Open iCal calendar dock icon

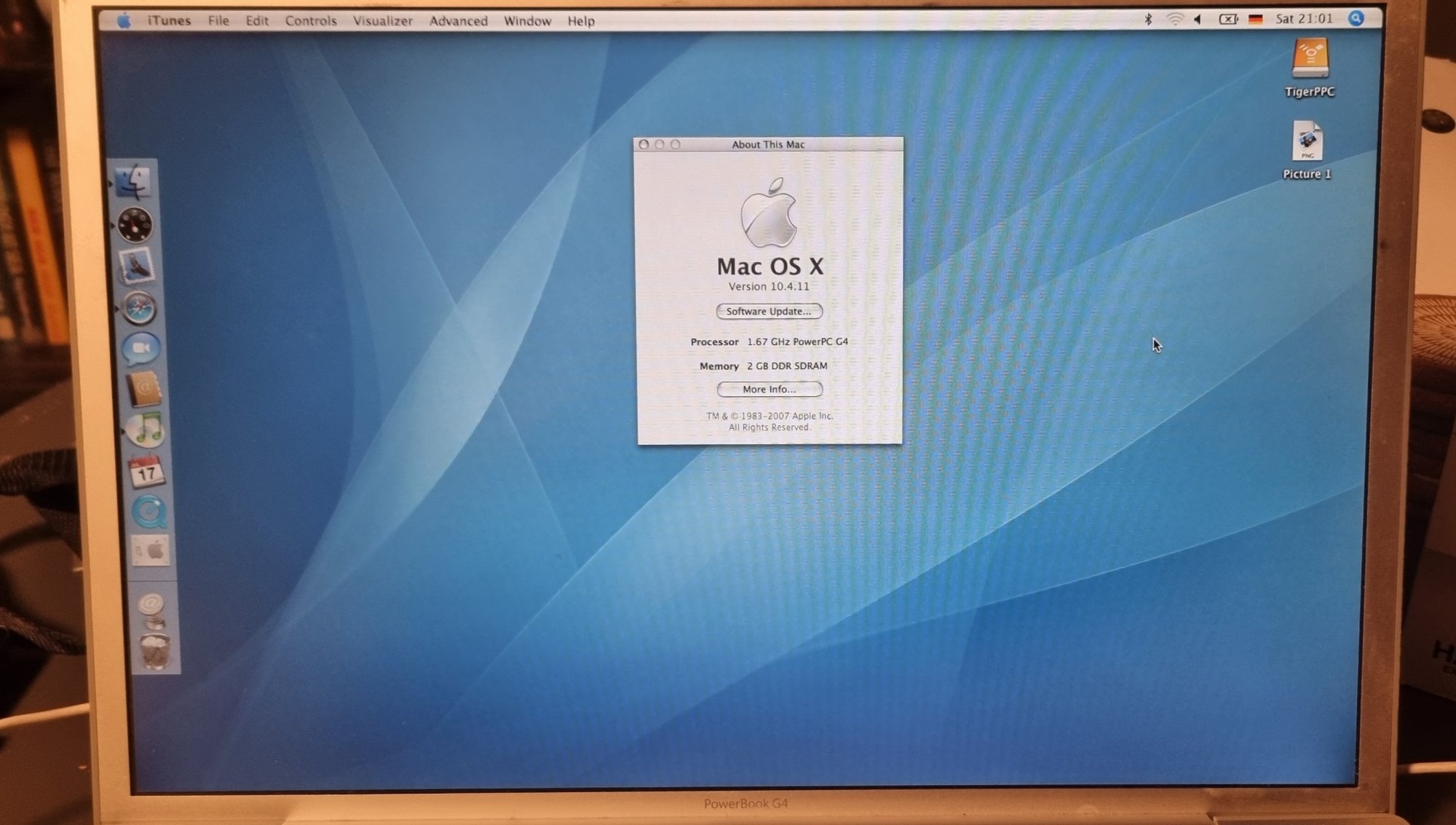[x=147, y=473]
